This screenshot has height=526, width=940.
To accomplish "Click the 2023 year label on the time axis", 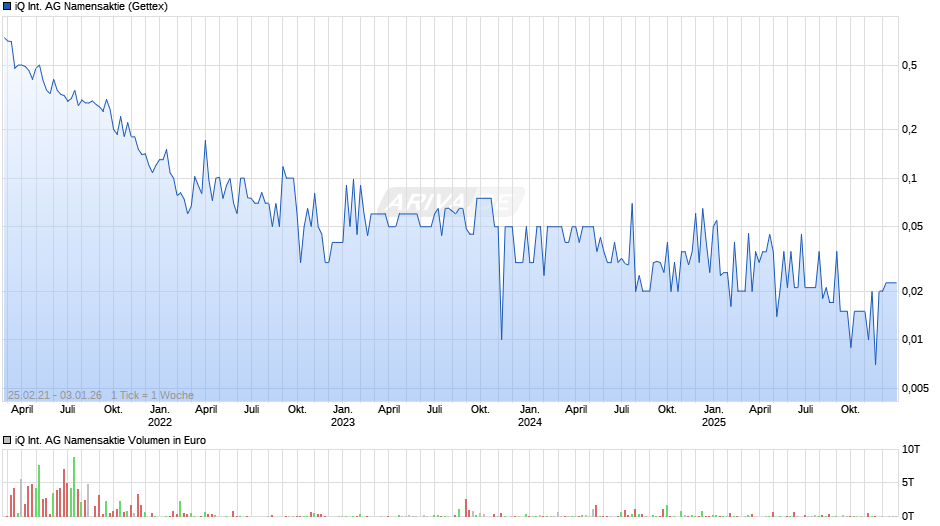I will (x=343, y=422).
